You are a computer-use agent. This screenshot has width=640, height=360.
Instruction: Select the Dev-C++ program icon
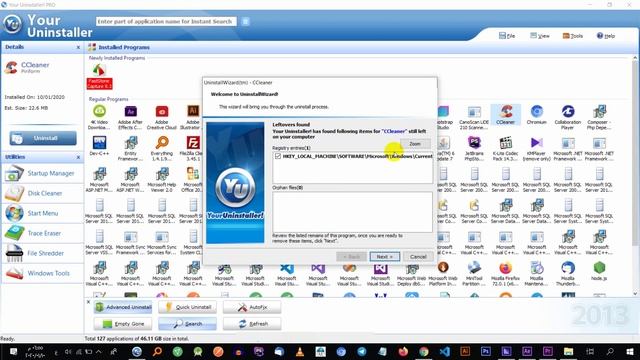point(99,146)
